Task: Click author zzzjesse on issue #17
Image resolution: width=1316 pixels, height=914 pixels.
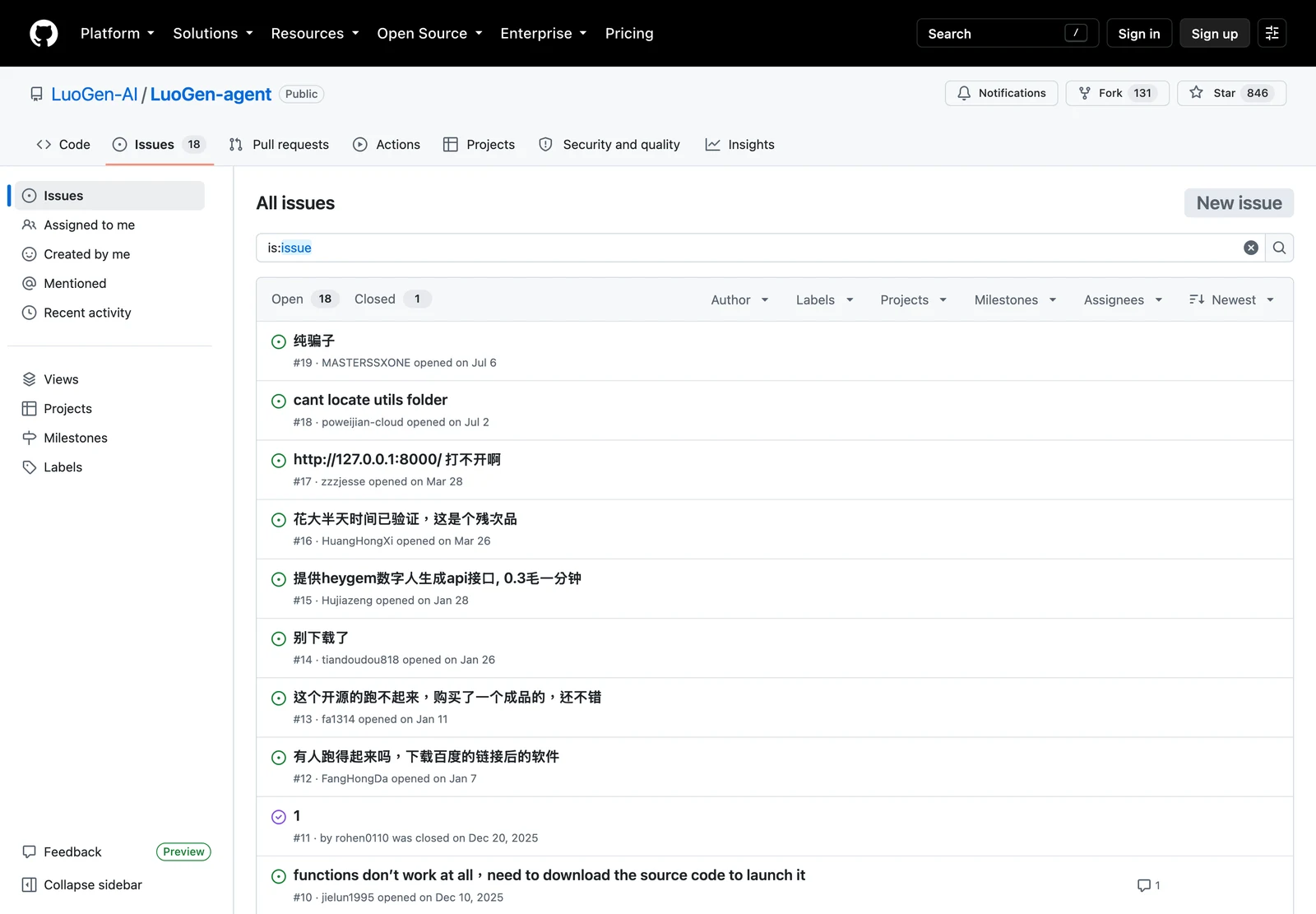Action: click(343, 482)
